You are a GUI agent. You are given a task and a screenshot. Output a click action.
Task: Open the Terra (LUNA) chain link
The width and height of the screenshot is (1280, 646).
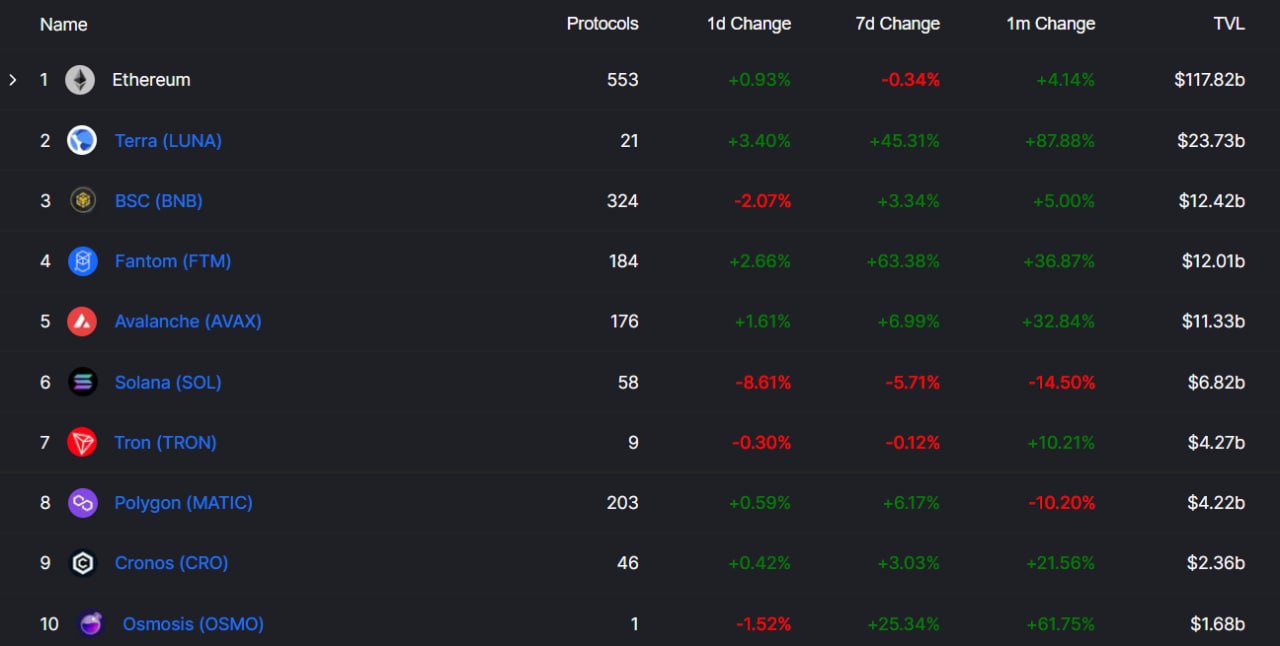pos(168,141)
